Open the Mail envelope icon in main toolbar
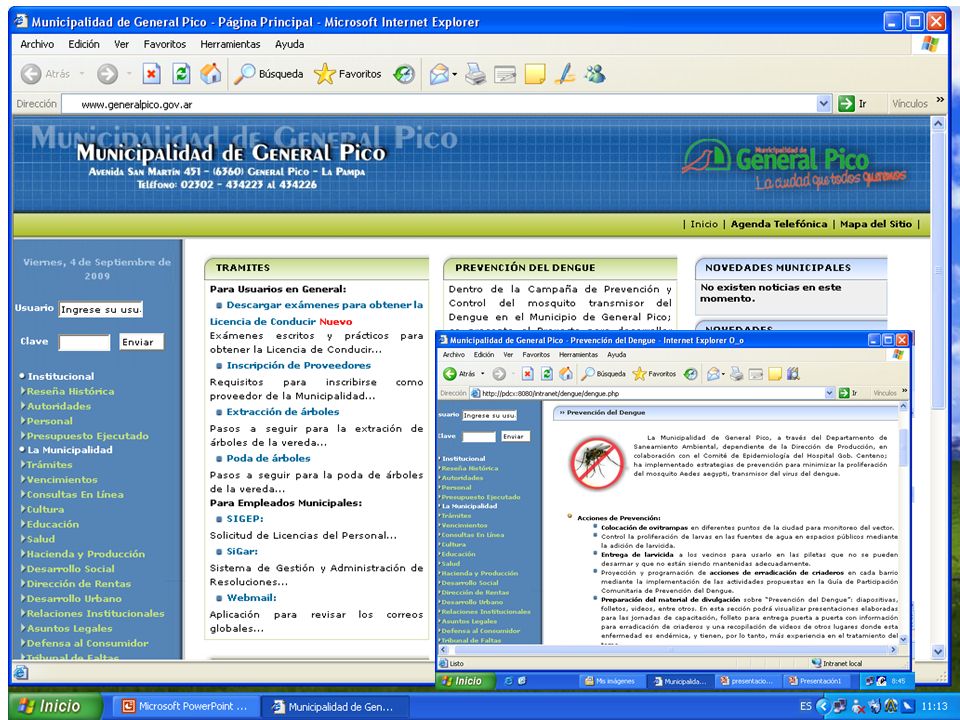The width and height of the screenshot is (960, 720). click(439, 74)
